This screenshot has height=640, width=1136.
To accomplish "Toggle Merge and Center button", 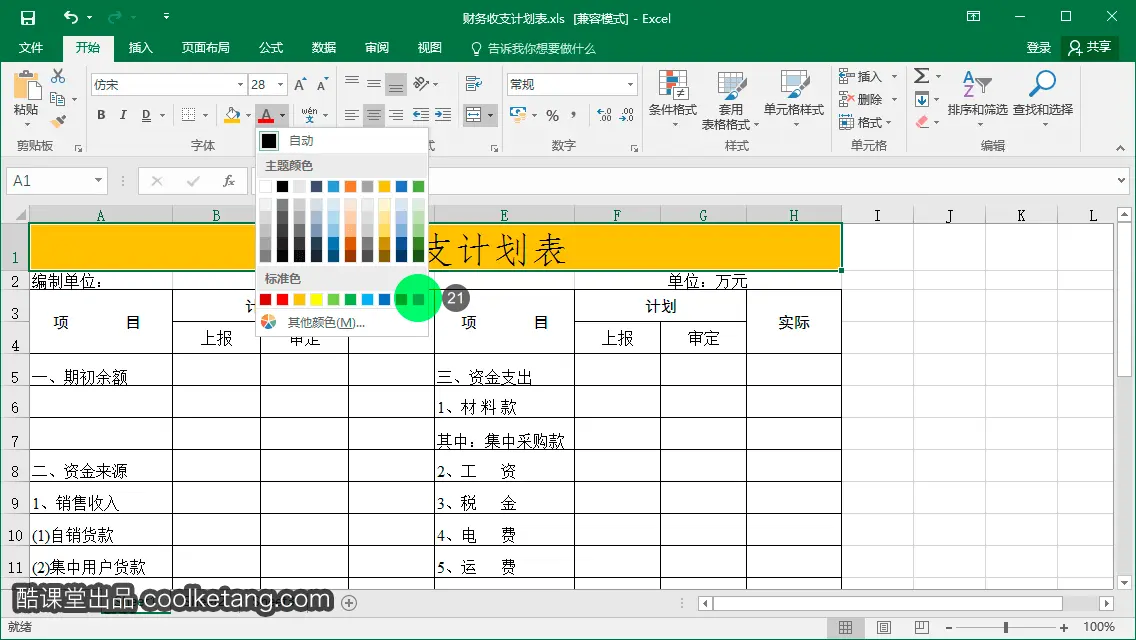I will click(x=473, y=115).
